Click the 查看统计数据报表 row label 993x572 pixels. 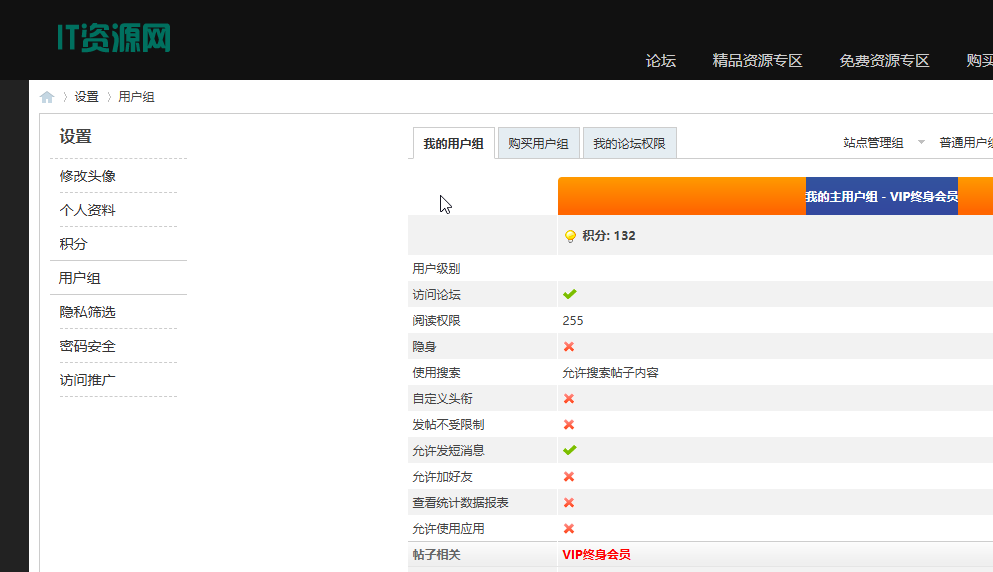tap(460, 502)
